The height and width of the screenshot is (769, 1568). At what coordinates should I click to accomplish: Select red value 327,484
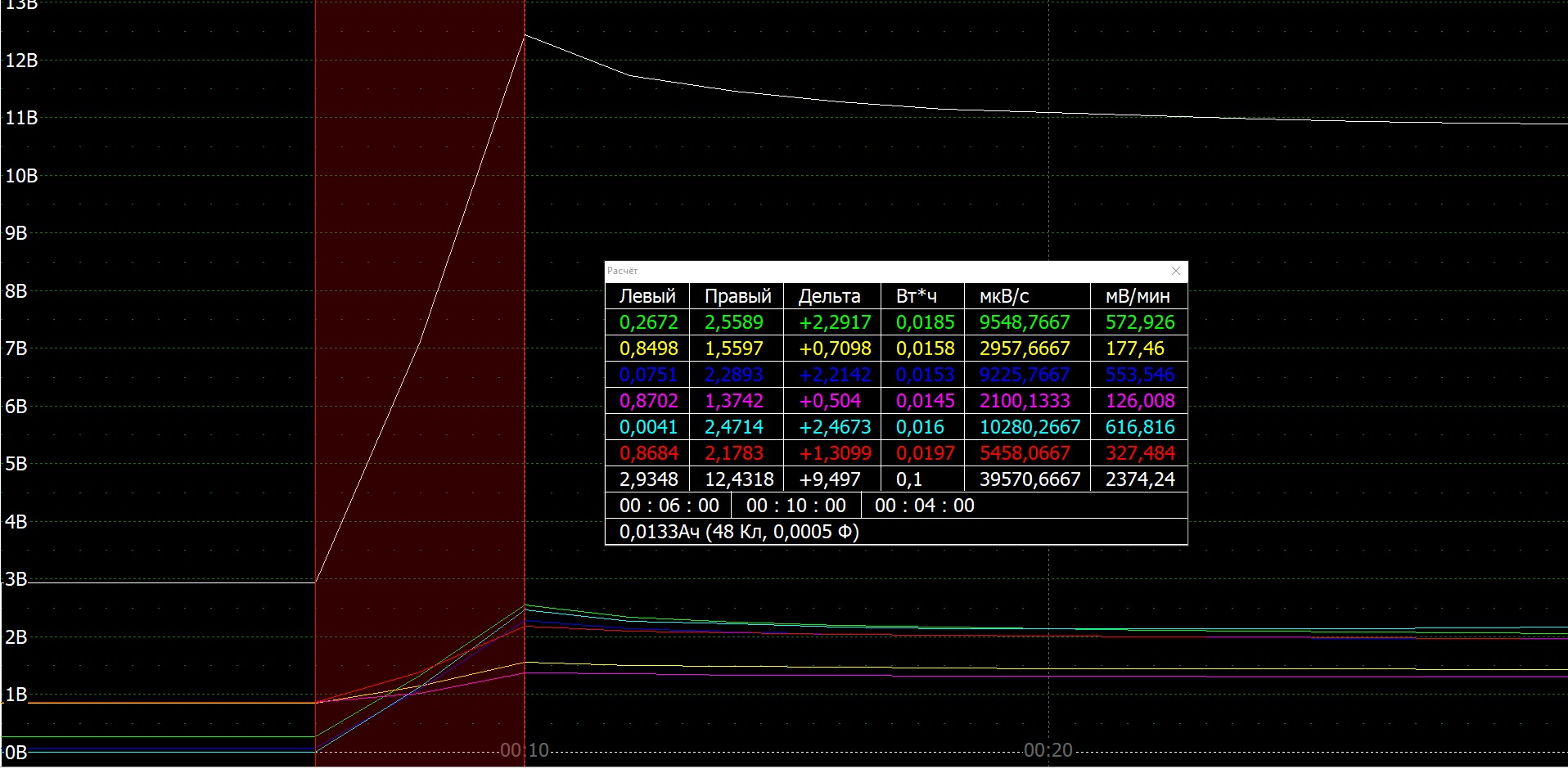coord(1140,453)
